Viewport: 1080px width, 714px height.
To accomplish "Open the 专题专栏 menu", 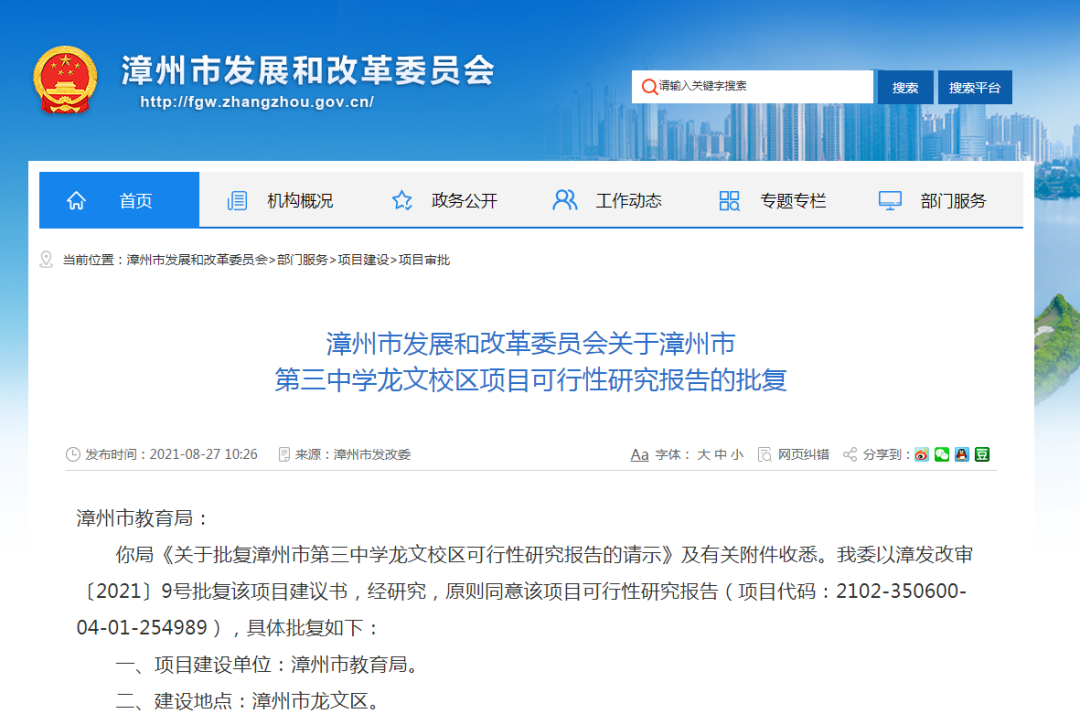I will pos(773,201).
